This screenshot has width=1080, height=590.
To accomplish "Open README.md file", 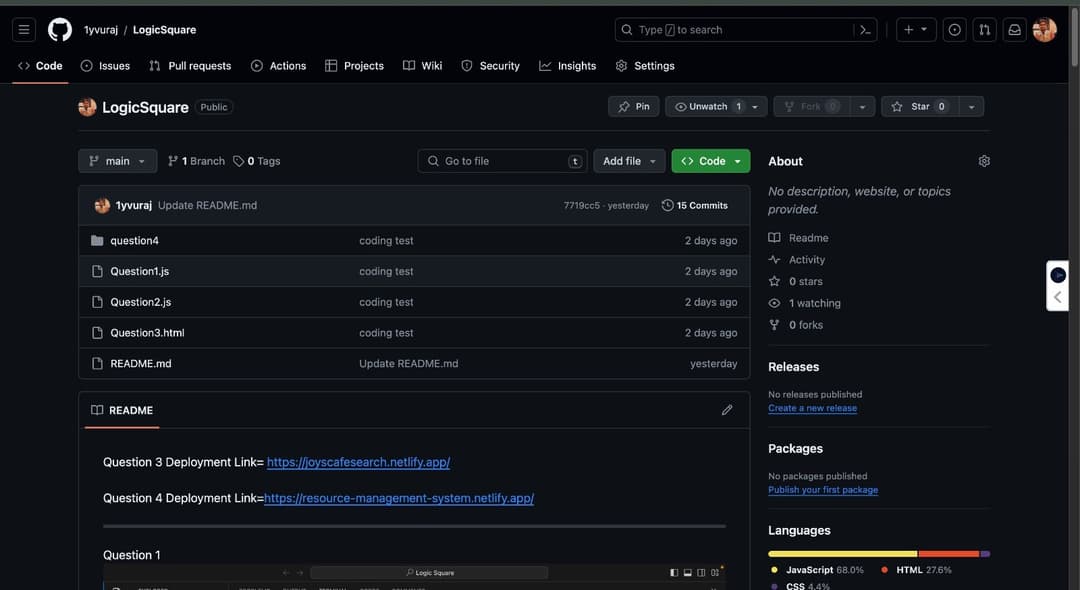I will pyautogui.click(x=141, y=364).
